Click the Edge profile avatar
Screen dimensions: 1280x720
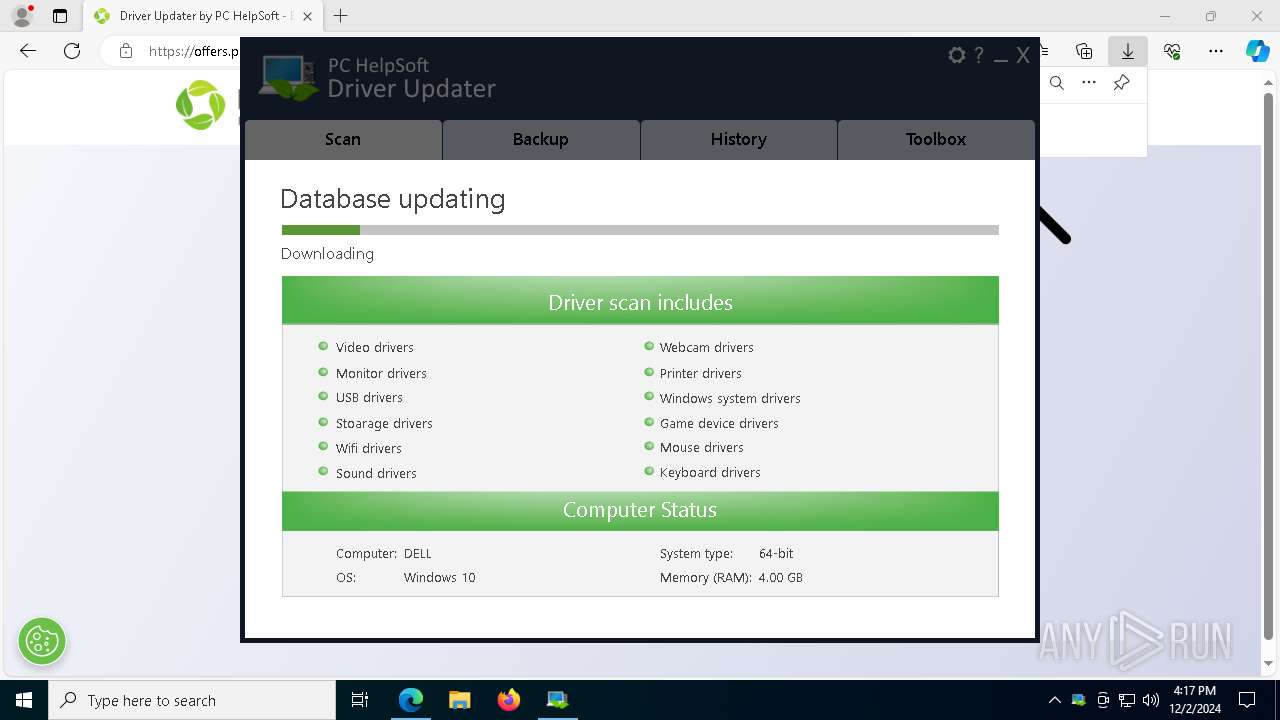point(21,16)
